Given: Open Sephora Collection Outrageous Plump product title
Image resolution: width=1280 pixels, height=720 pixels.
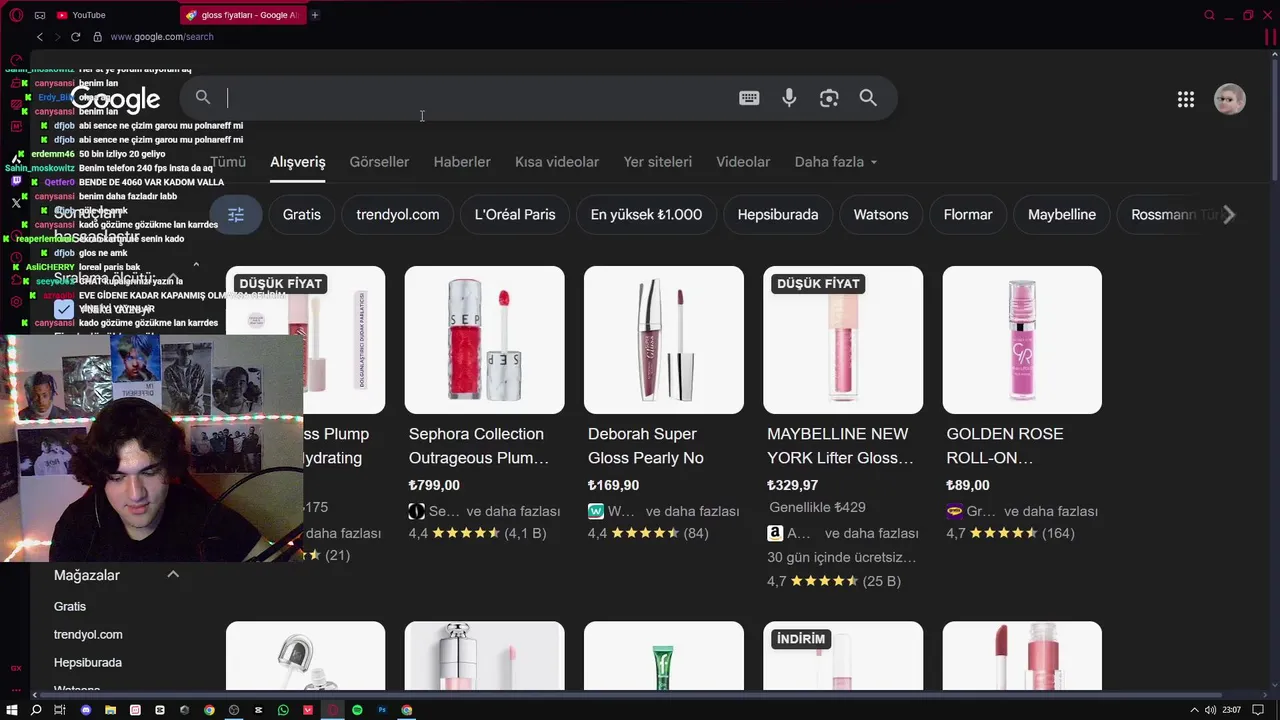Looking at the screenshot, I should point(479,446).
